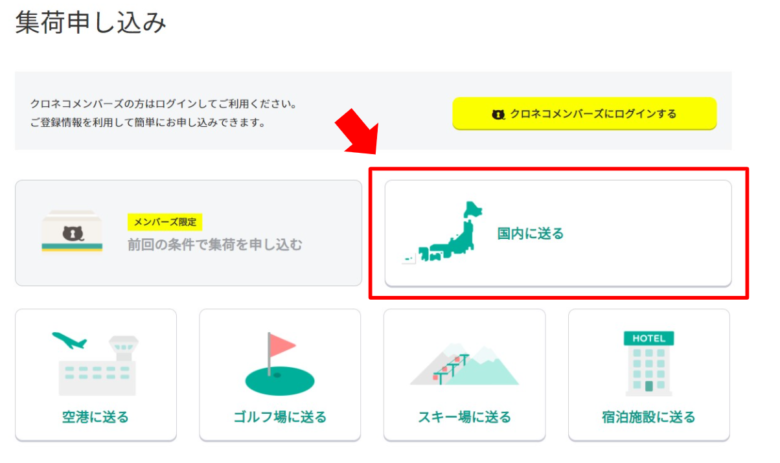
Task: Select 前回の条件で集荷を申し込む text
Action: pos(215,245)
